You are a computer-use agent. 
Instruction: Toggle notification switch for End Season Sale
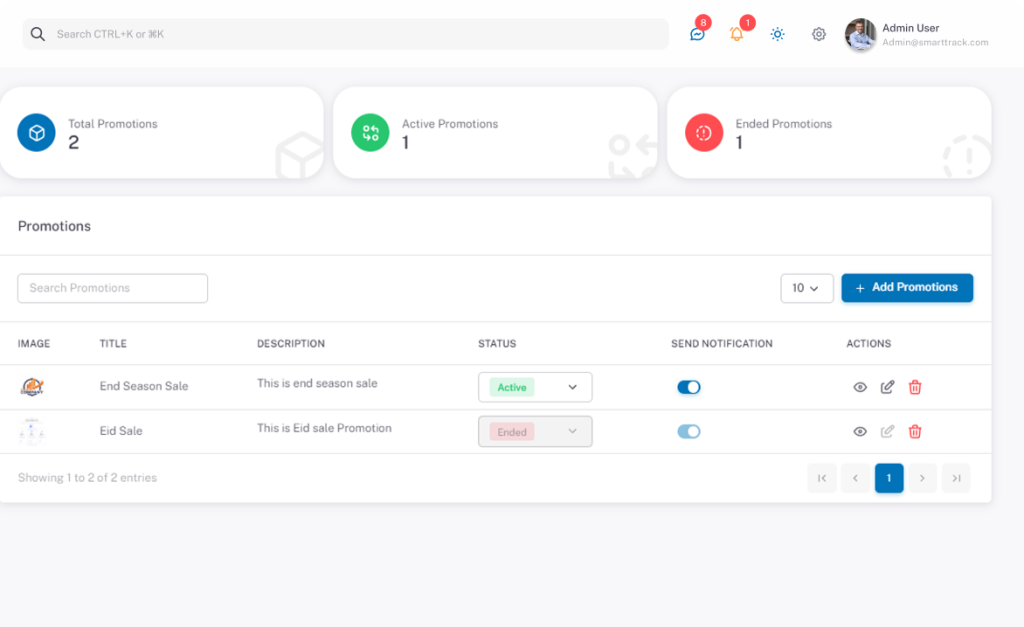(689, 387)
